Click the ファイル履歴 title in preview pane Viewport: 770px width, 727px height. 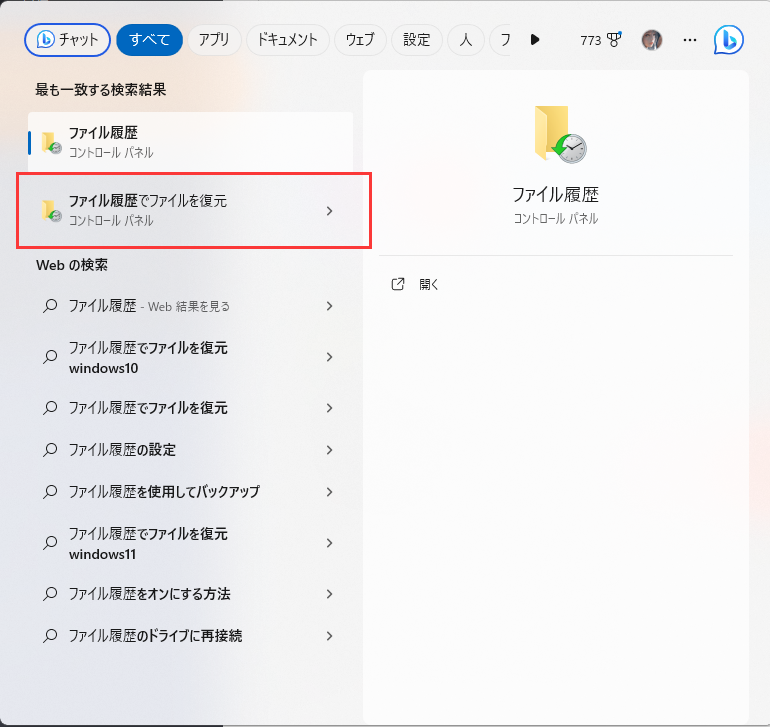[x=555, y=195]
